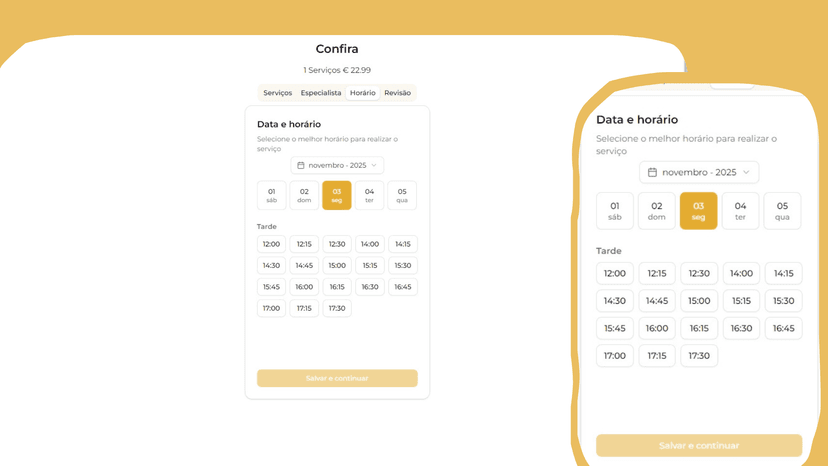
Task: Choose 15:00 time slot in left panel
Action: (337, 266)
